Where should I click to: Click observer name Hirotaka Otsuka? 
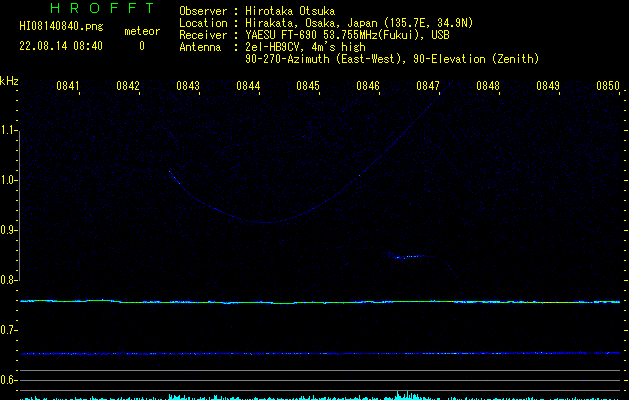[290, 11]
